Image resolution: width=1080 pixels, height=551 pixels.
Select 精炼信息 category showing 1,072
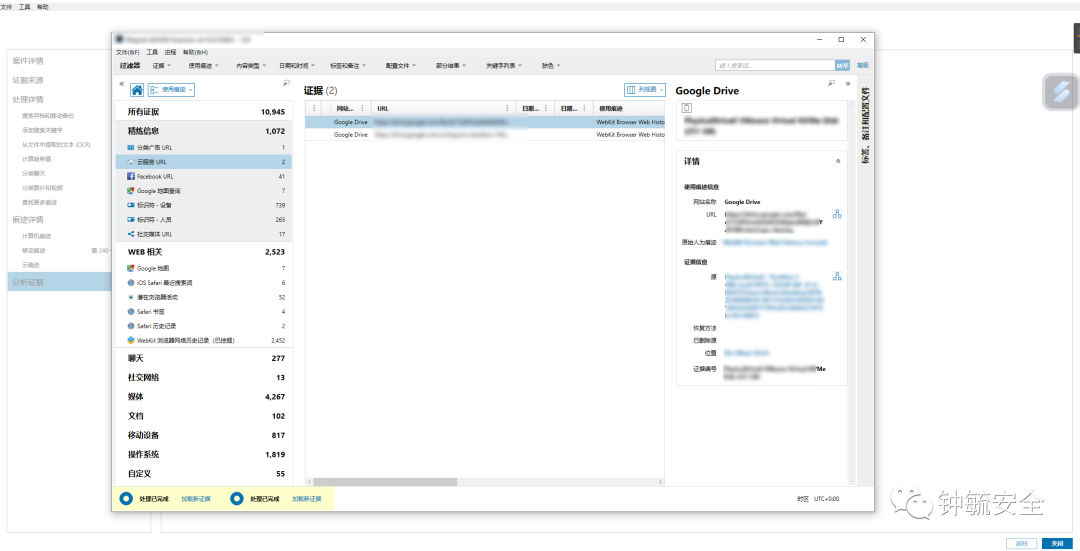point(205,131)
